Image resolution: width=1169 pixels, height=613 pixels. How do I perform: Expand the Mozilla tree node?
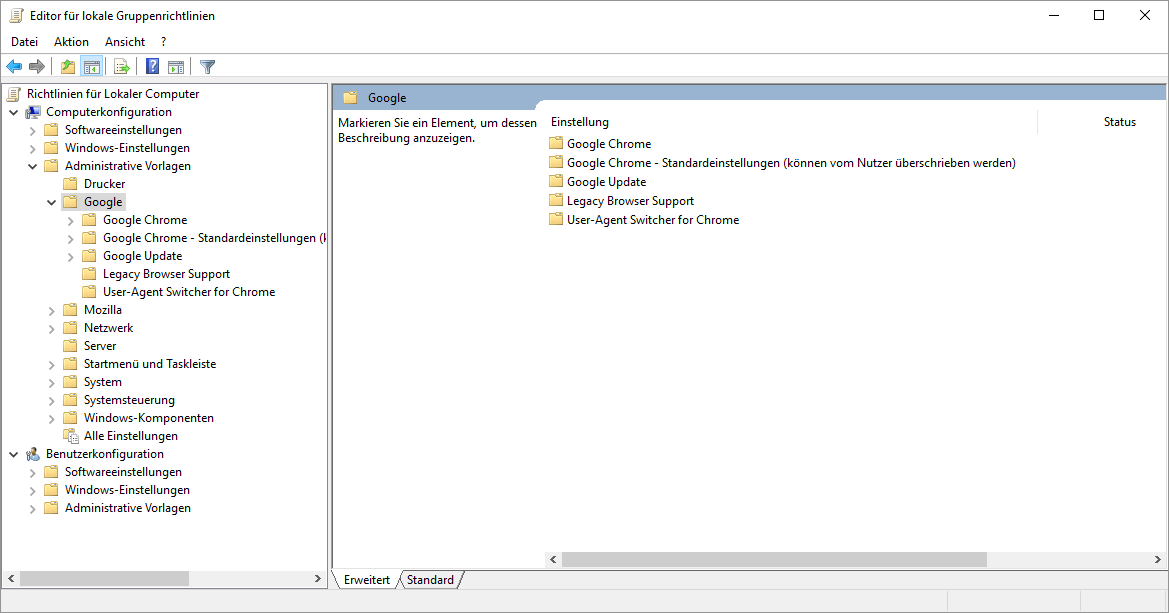coord(52,310)
